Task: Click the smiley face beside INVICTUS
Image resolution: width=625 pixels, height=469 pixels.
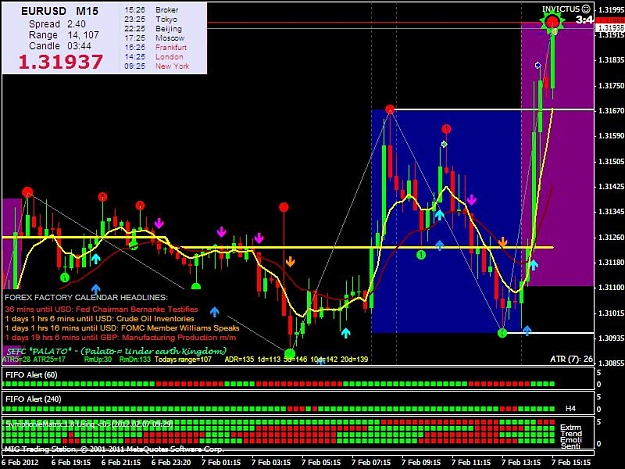Action: (x=586, y=8)
